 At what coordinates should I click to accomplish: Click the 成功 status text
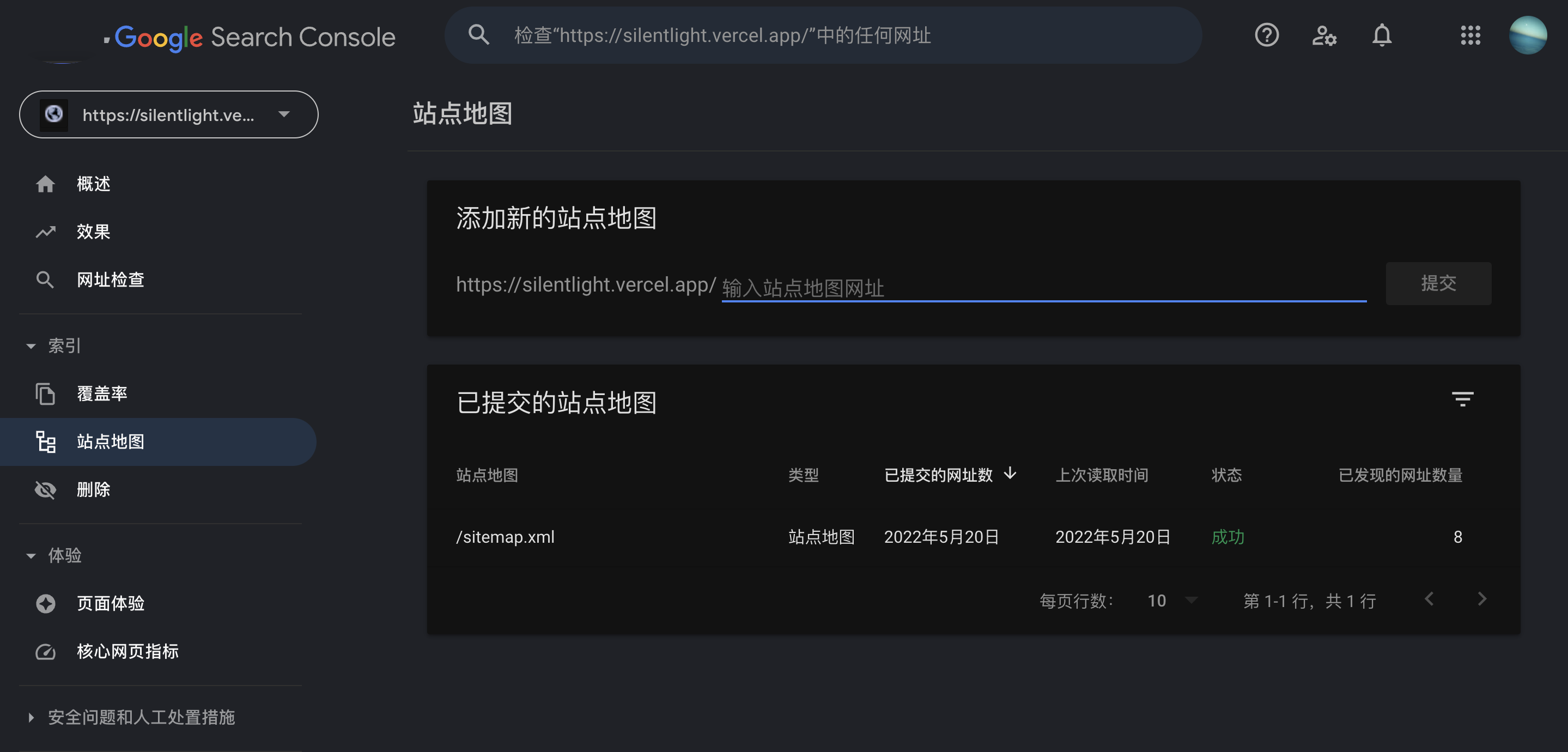pos(1227,537)
